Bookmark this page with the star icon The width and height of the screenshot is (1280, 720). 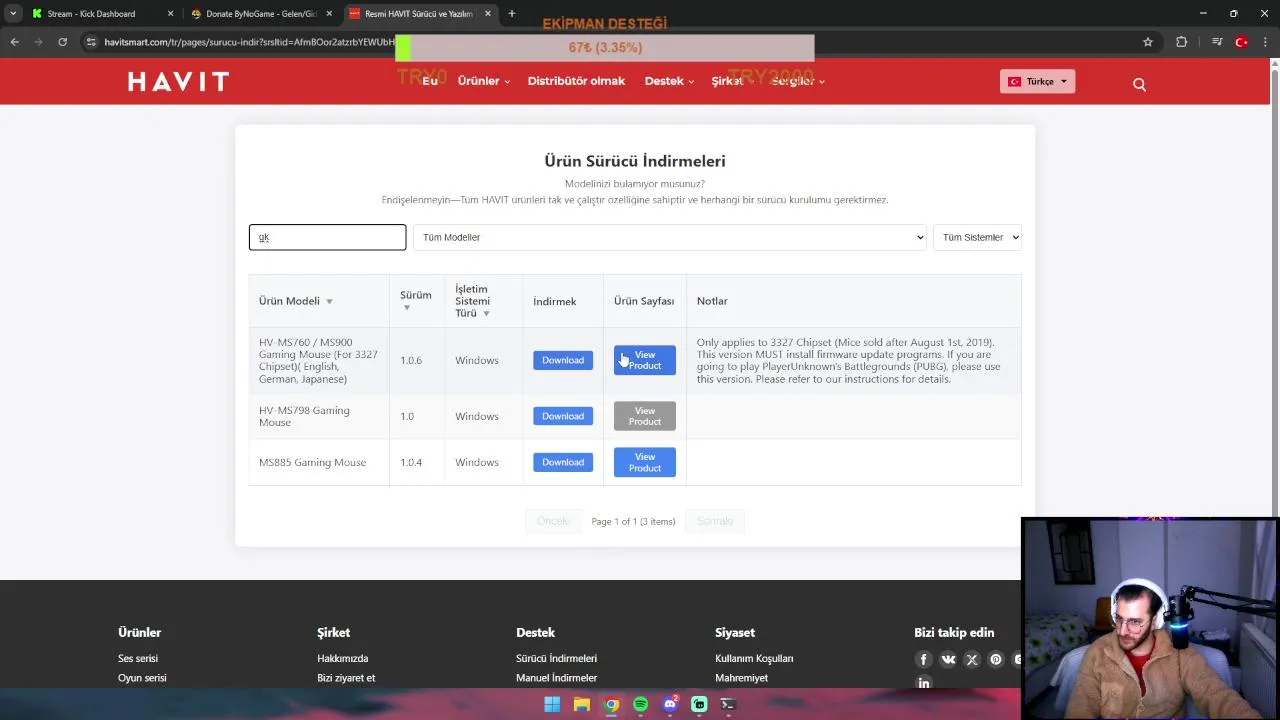pos(1148,42)
